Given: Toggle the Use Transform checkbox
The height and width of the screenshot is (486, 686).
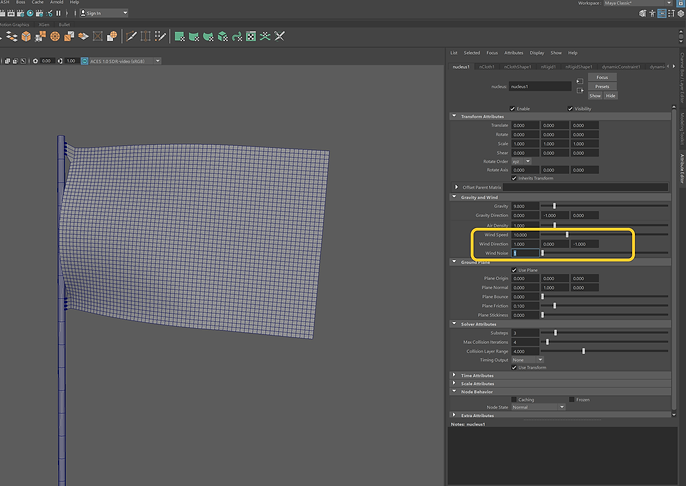Looking at the screenshot, I should click(x=514, y=367).
